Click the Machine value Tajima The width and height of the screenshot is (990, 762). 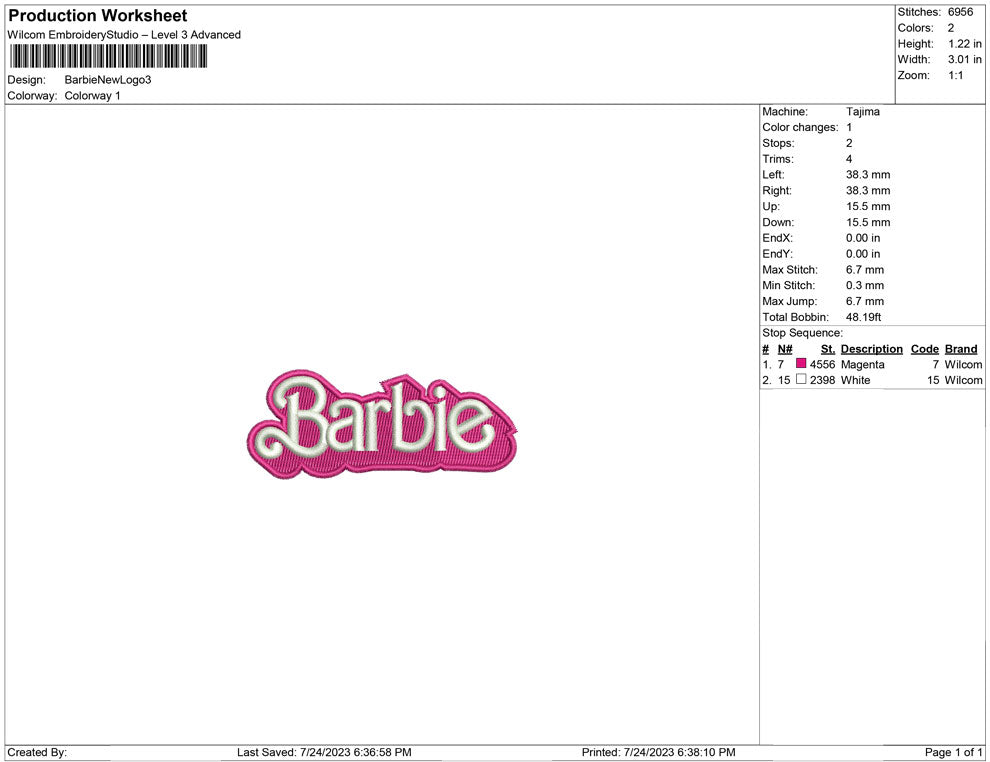(x=862, y=111)
